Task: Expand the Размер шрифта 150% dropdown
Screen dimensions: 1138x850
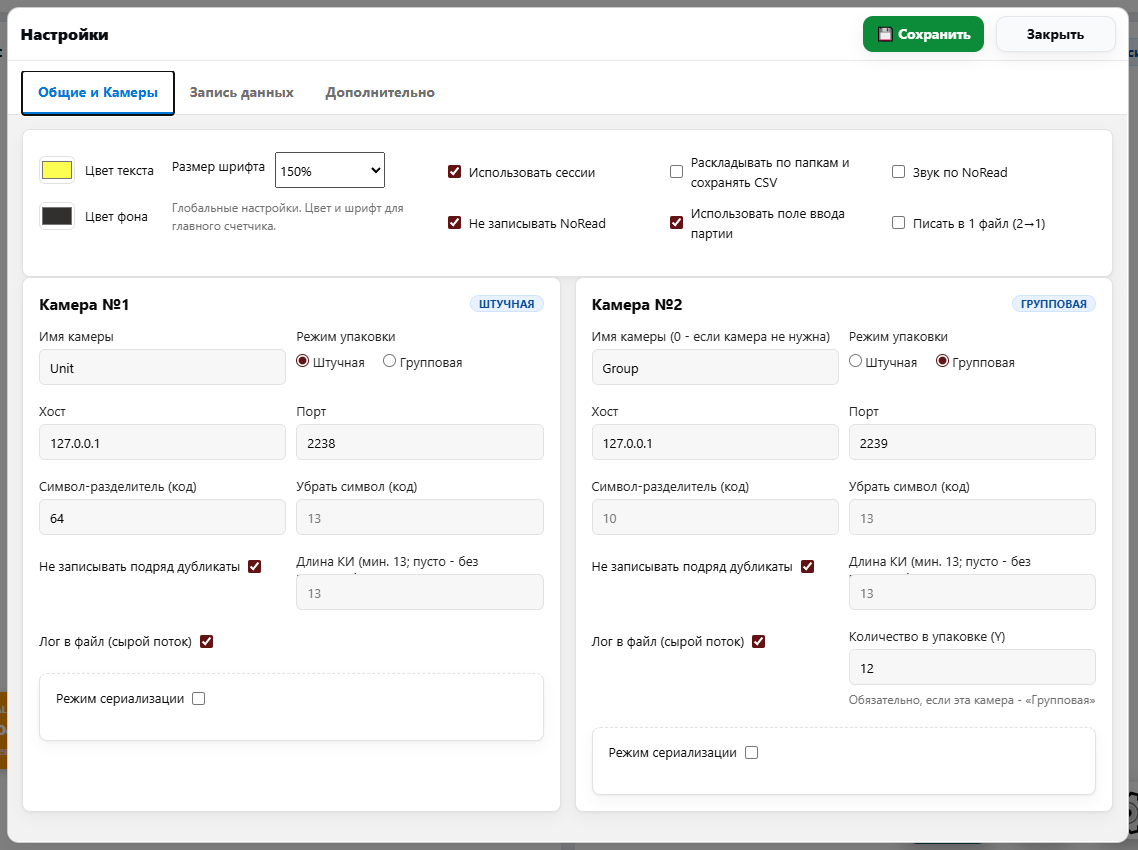Action: pos(330,170)
